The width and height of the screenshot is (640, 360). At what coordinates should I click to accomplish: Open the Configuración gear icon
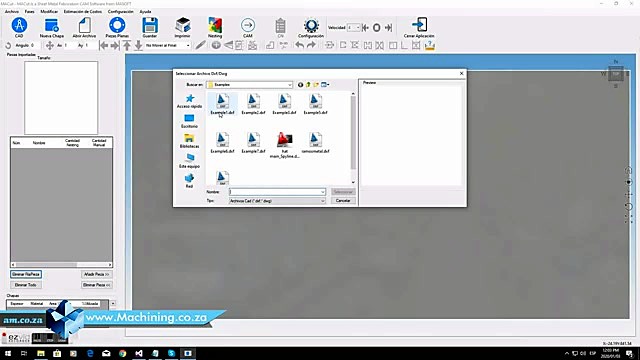[x=311, y=26]
